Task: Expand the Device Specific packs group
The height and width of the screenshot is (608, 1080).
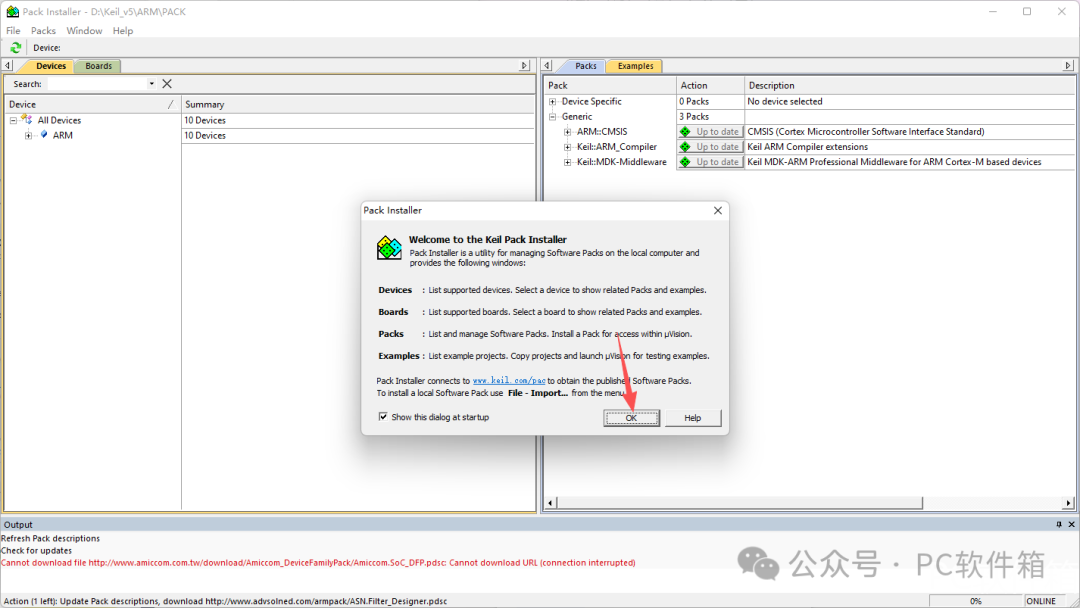Action: pos(552,101)
